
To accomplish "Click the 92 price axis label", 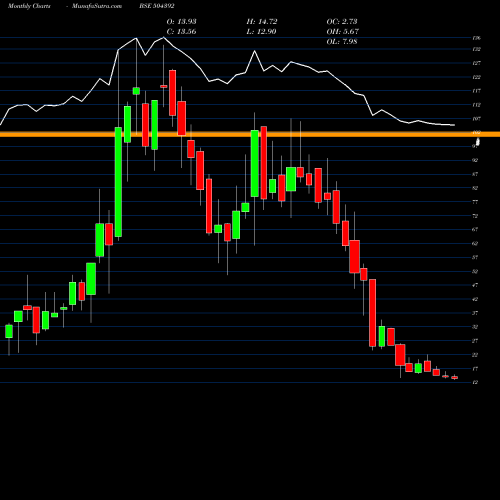I will coord(475,160).
